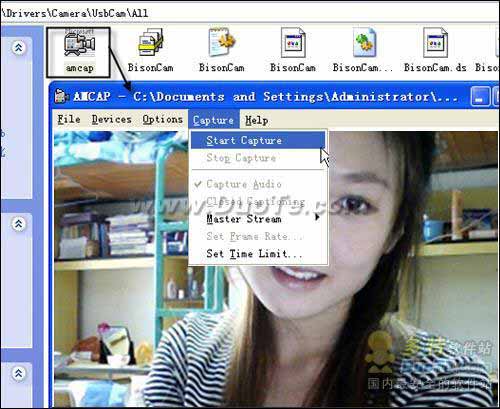Expand the Master Stream submenu
This screenshot has width=500, height=409.
pos(258,219)
